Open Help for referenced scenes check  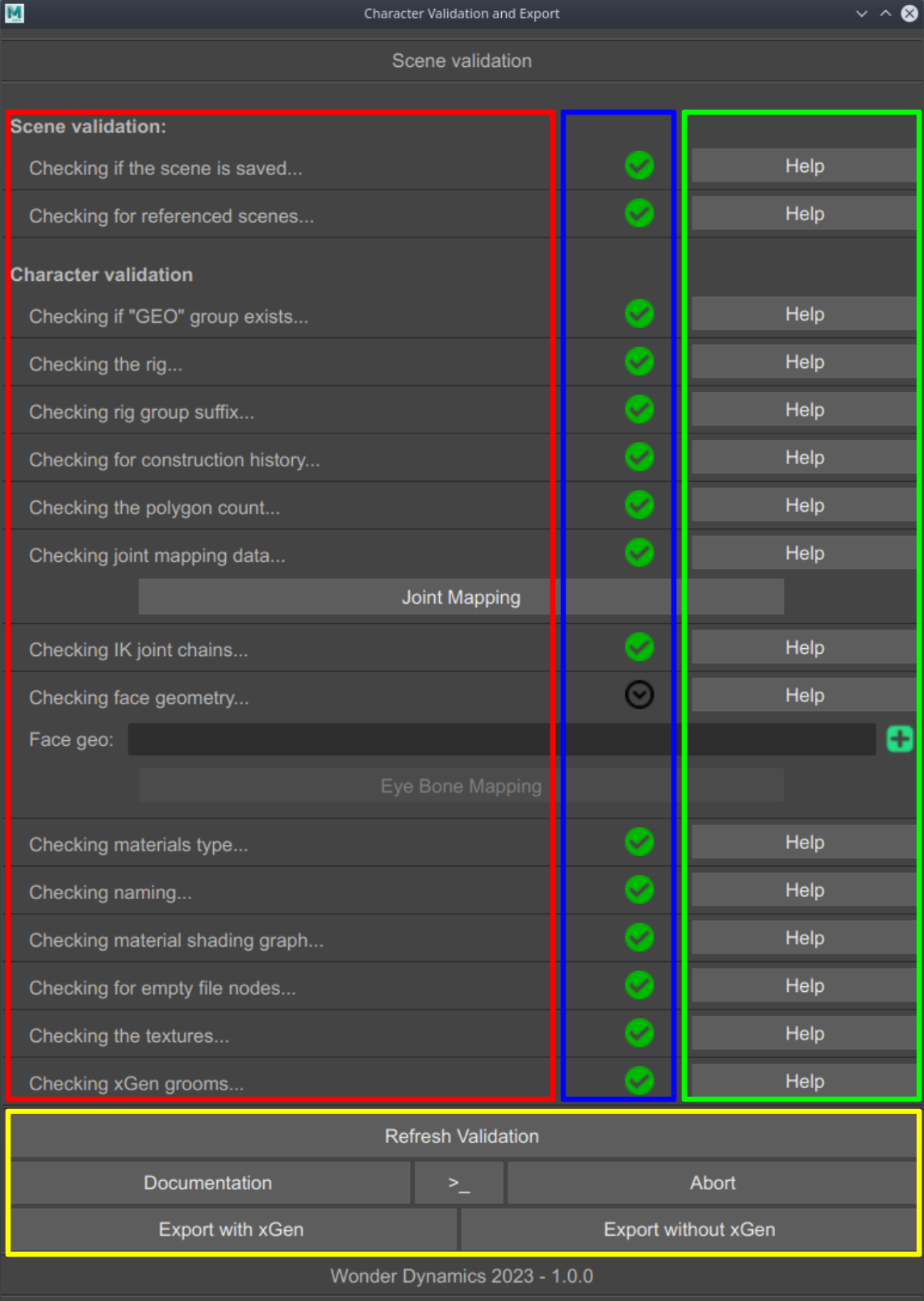point(804,213)
